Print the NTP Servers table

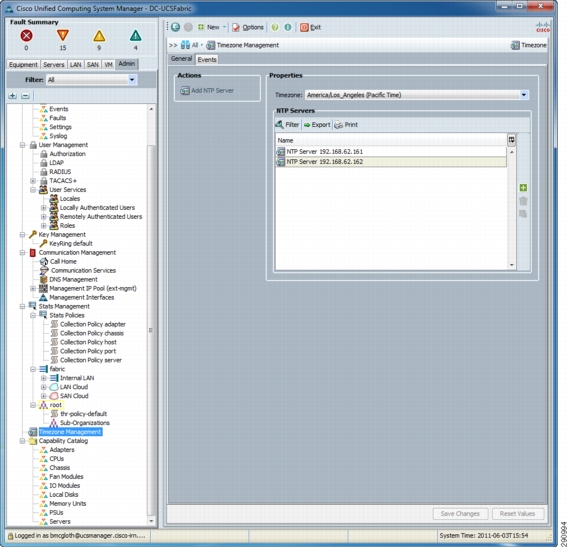(346, 125)
